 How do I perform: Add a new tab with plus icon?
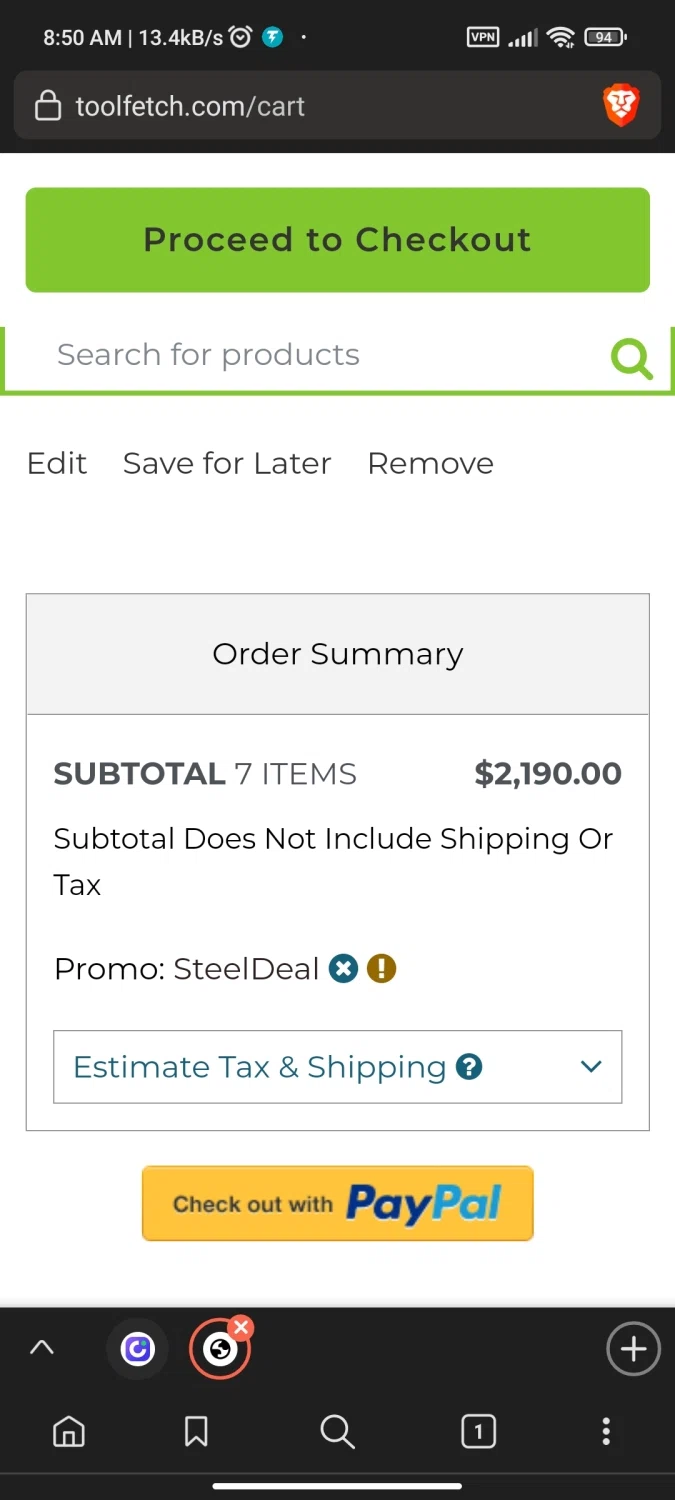click(632, 1349)
